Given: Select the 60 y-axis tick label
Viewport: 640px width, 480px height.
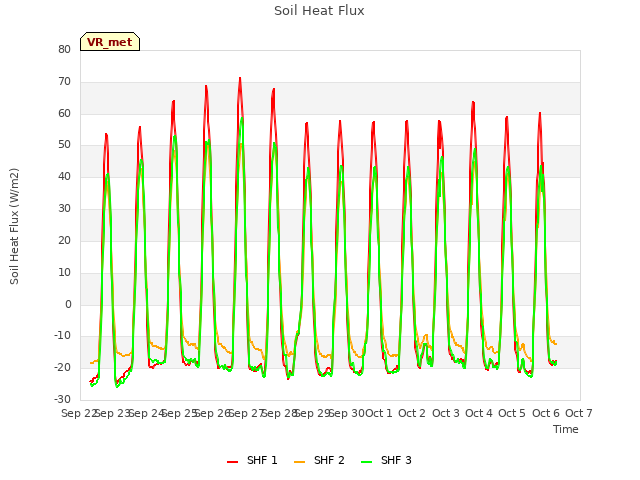Looking at the screenshot, I should point(64,113).
